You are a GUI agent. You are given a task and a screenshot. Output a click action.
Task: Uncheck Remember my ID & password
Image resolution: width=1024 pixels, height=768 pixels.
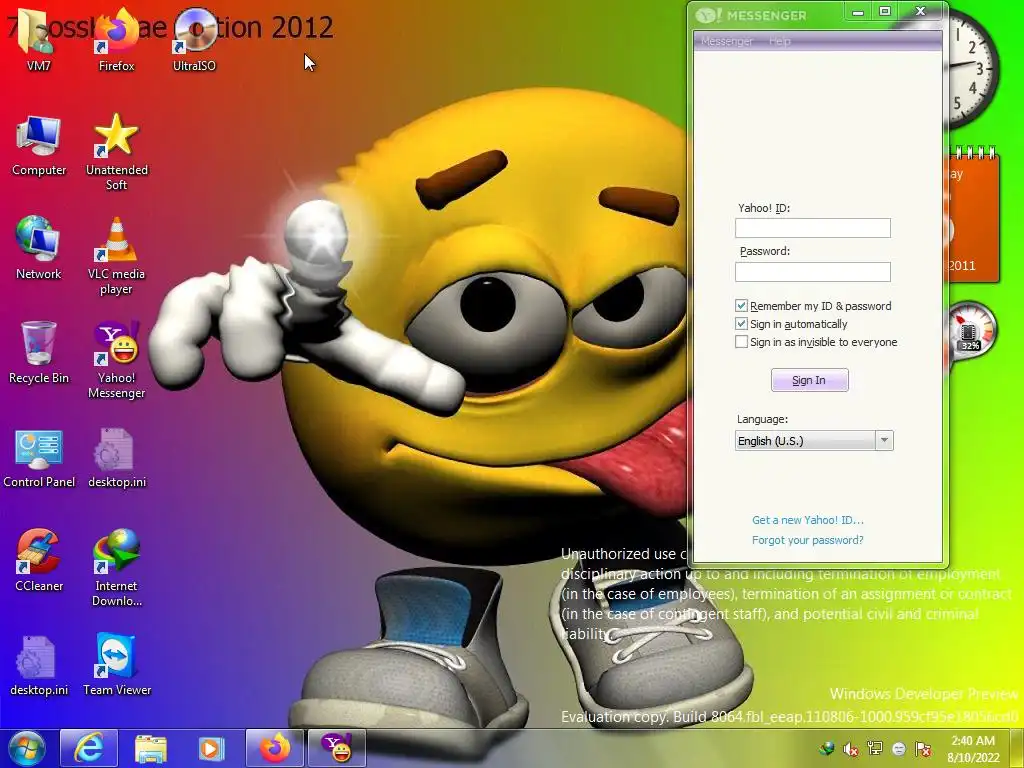point(741,306)
